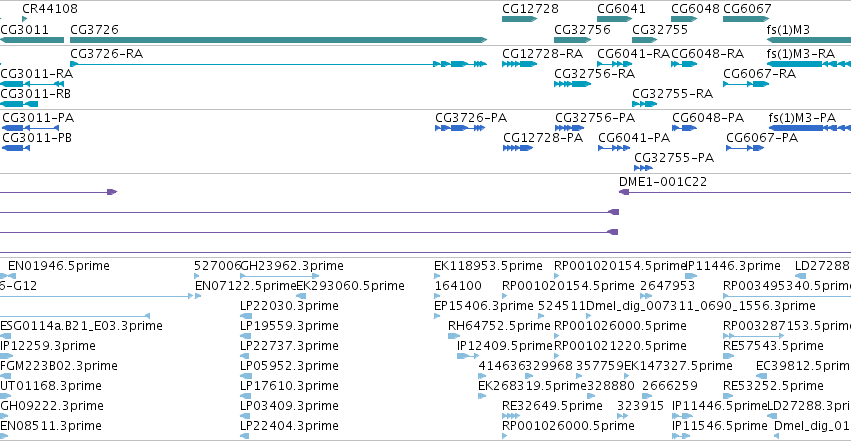Open protein fs(1)M3-PA
Image resolution: width=851 pixels, height=441 pixels.
coord(803,118)
